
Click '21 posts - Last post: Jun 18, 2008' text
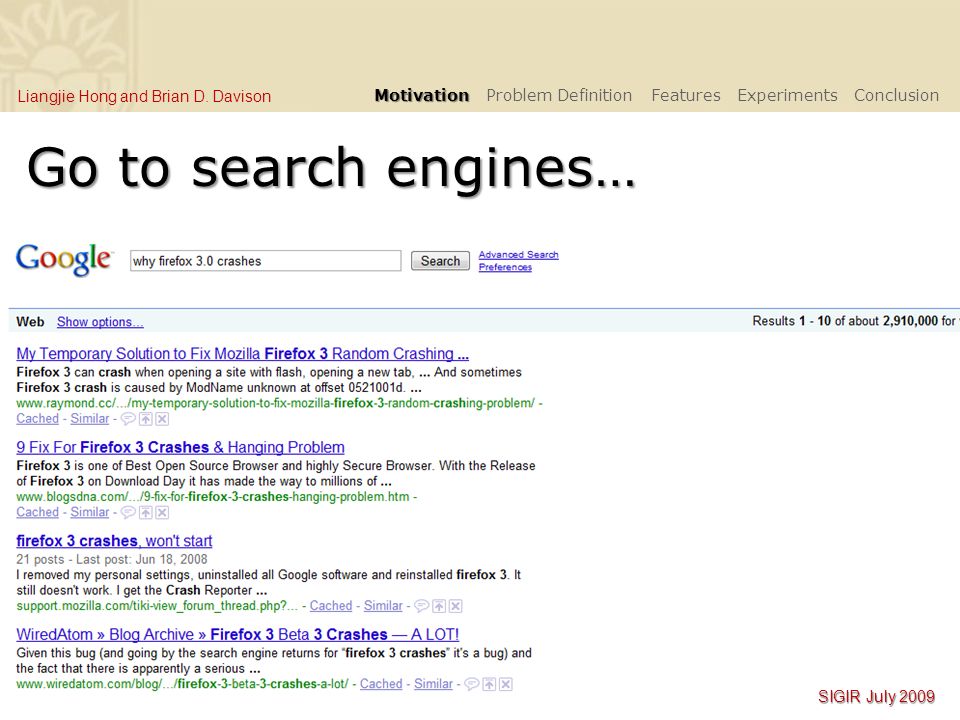[x=111, y=560]
